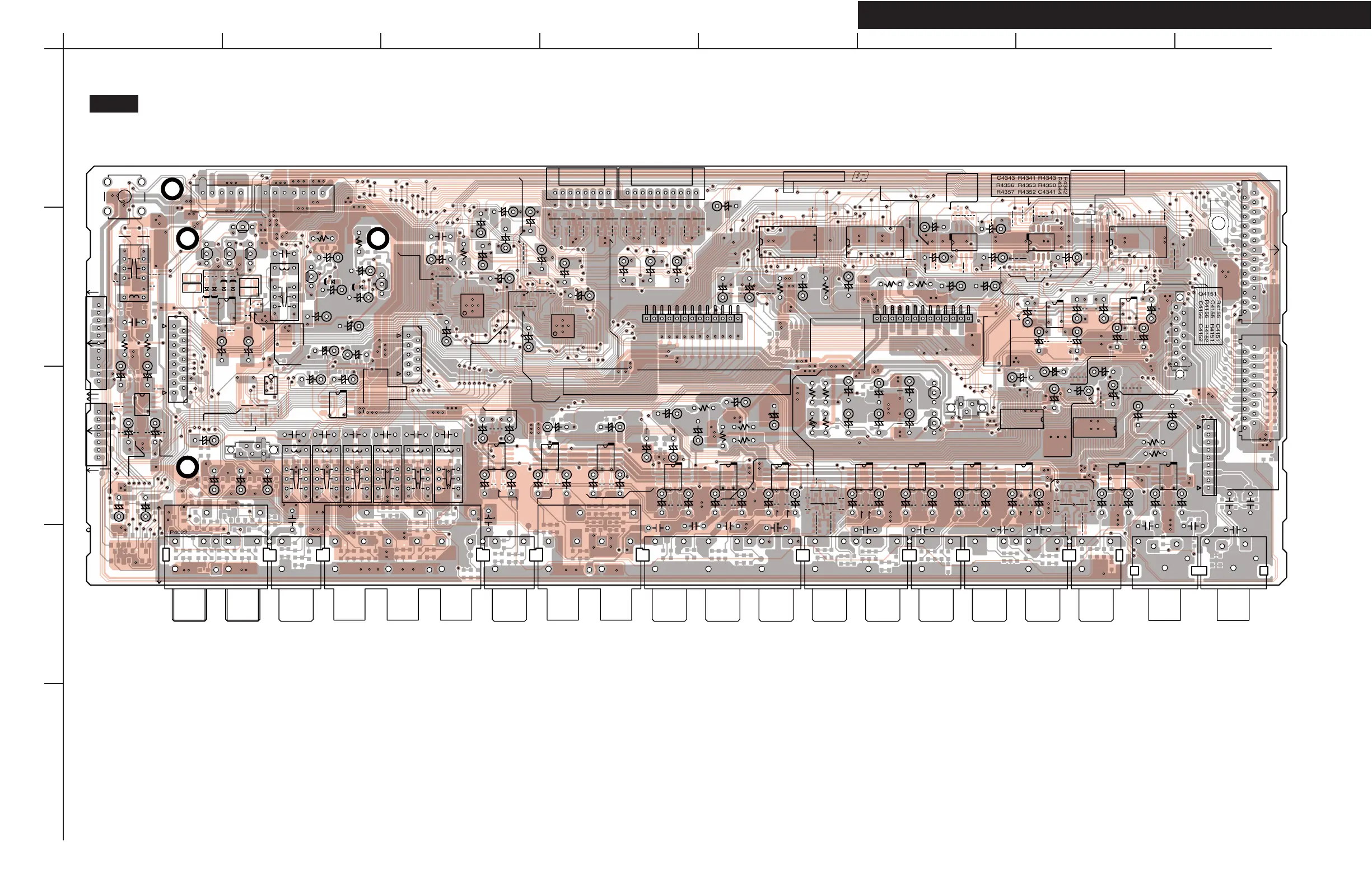Click the large white hole near top-right connector
Screen dimensions: 1372x888
(x=1218, y=223)
